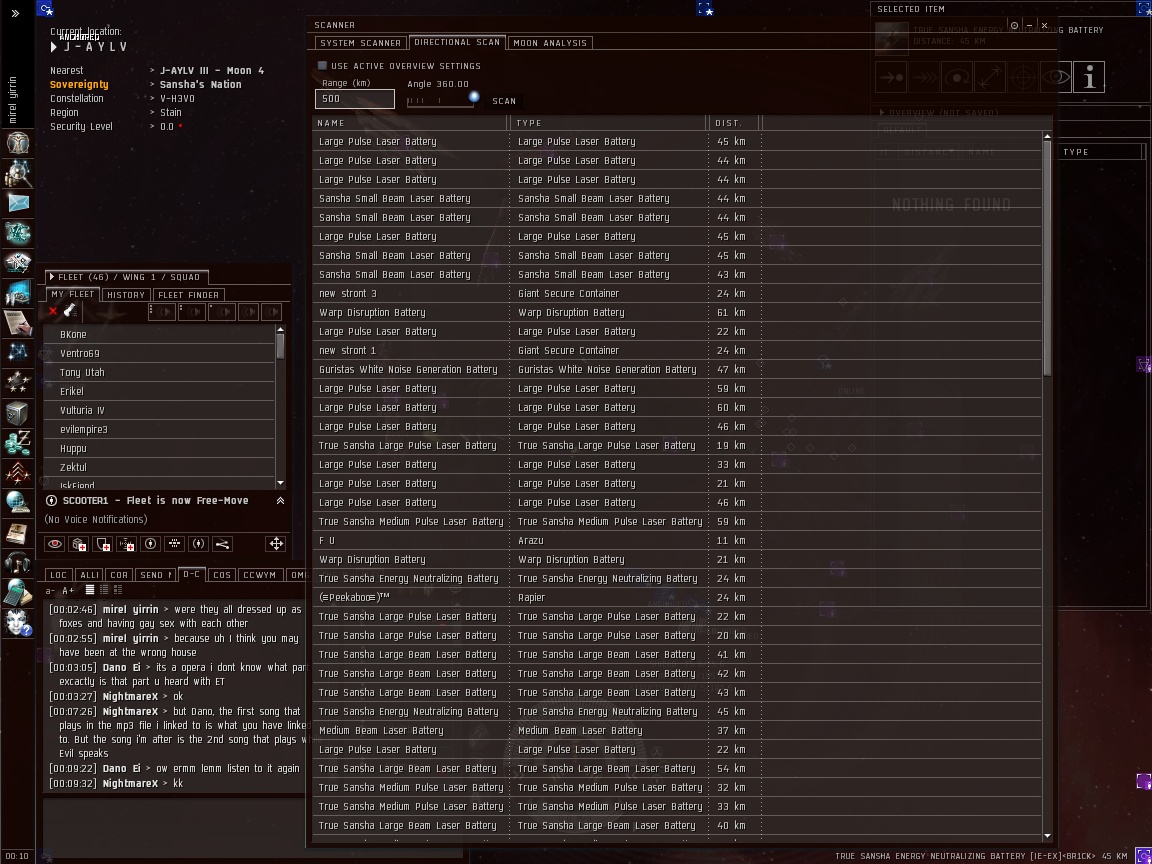Screen dimensions: 1152x864
Task: Collapse the fleet broadcast notification chevron
Action: [x=280, y=501]
